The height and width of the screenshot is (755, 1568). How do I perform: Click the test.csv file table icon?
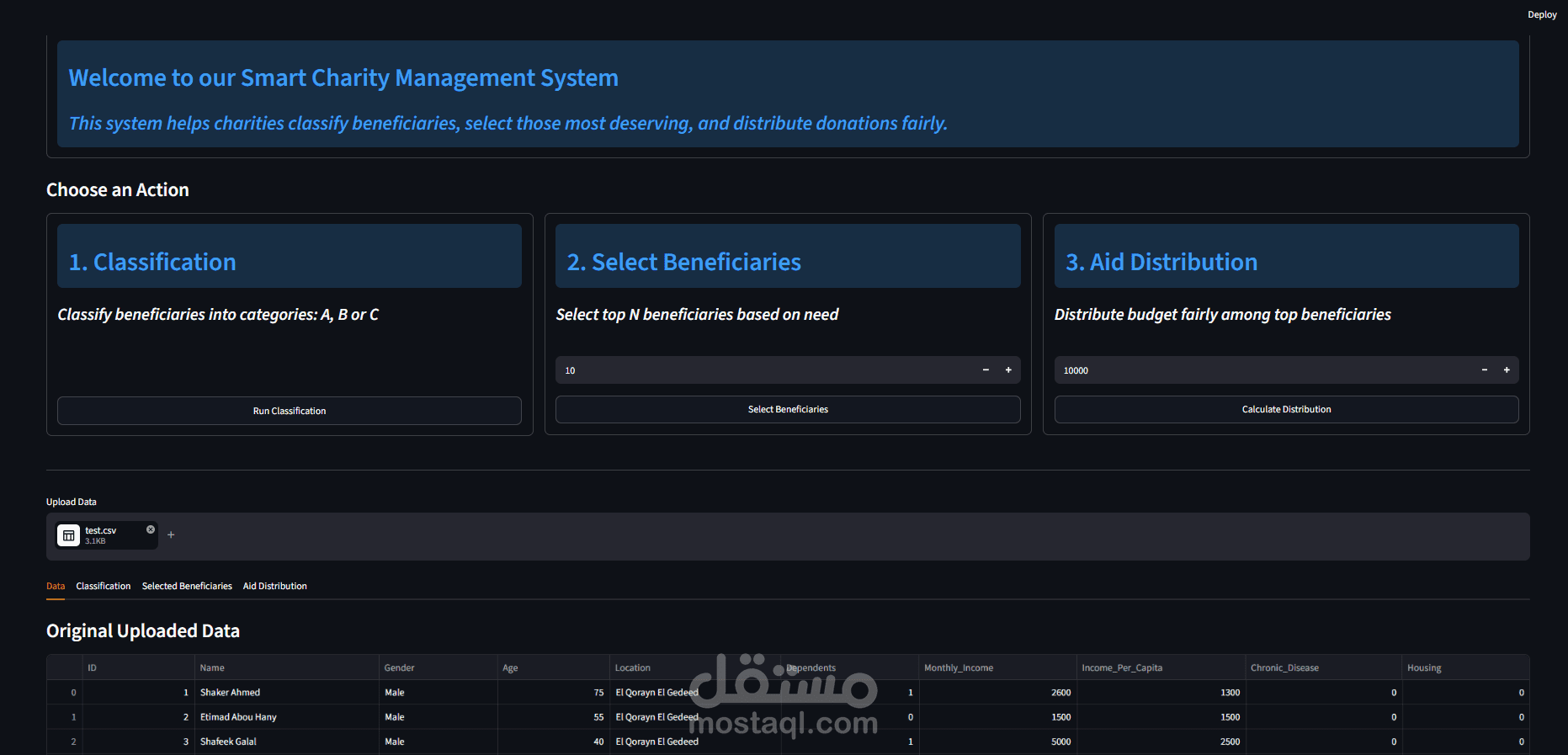tap(69, 535)
